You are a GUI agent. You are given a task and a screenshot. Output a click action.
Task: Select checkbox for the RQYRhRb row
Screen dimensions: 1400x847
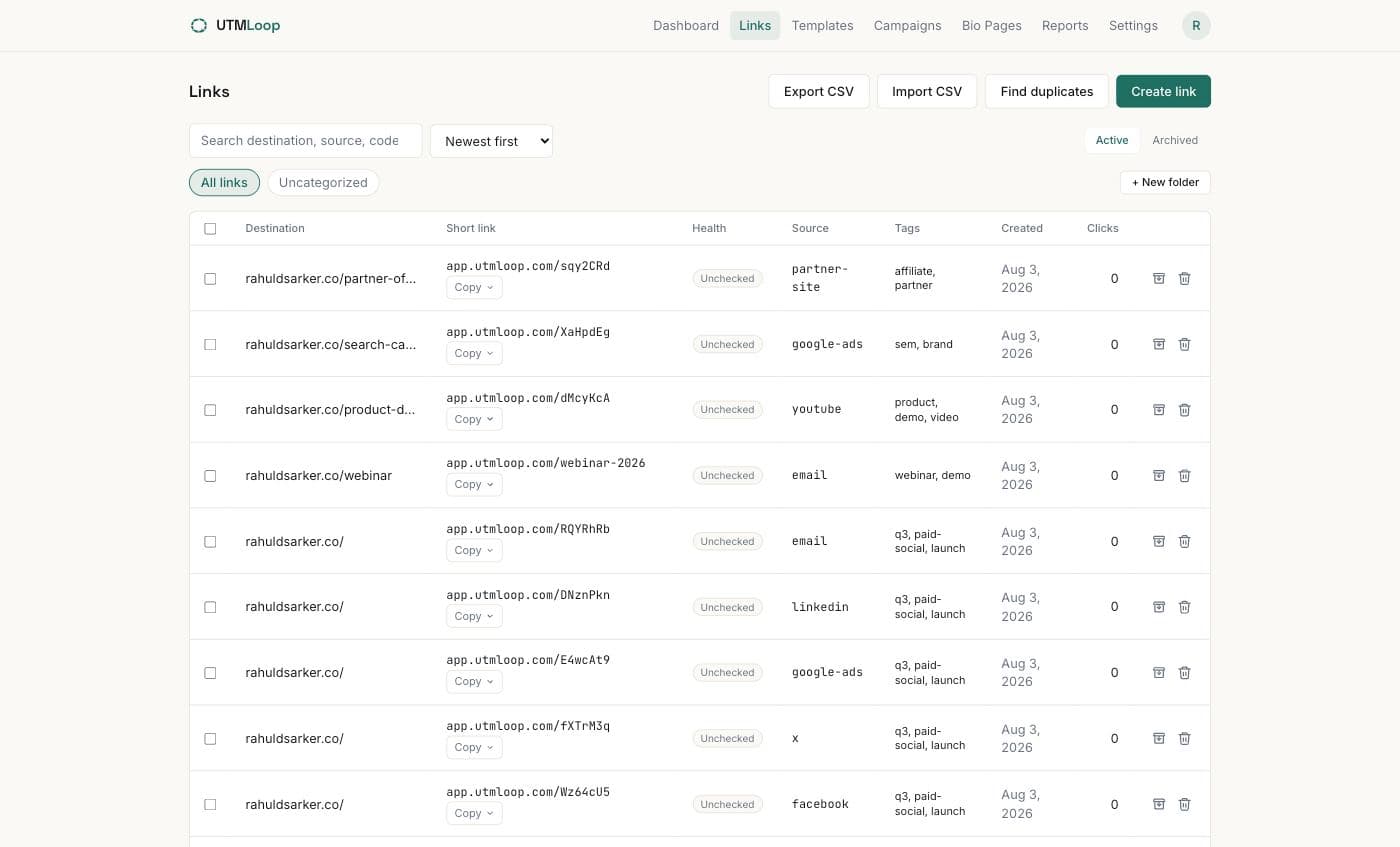tap(210, 541)
